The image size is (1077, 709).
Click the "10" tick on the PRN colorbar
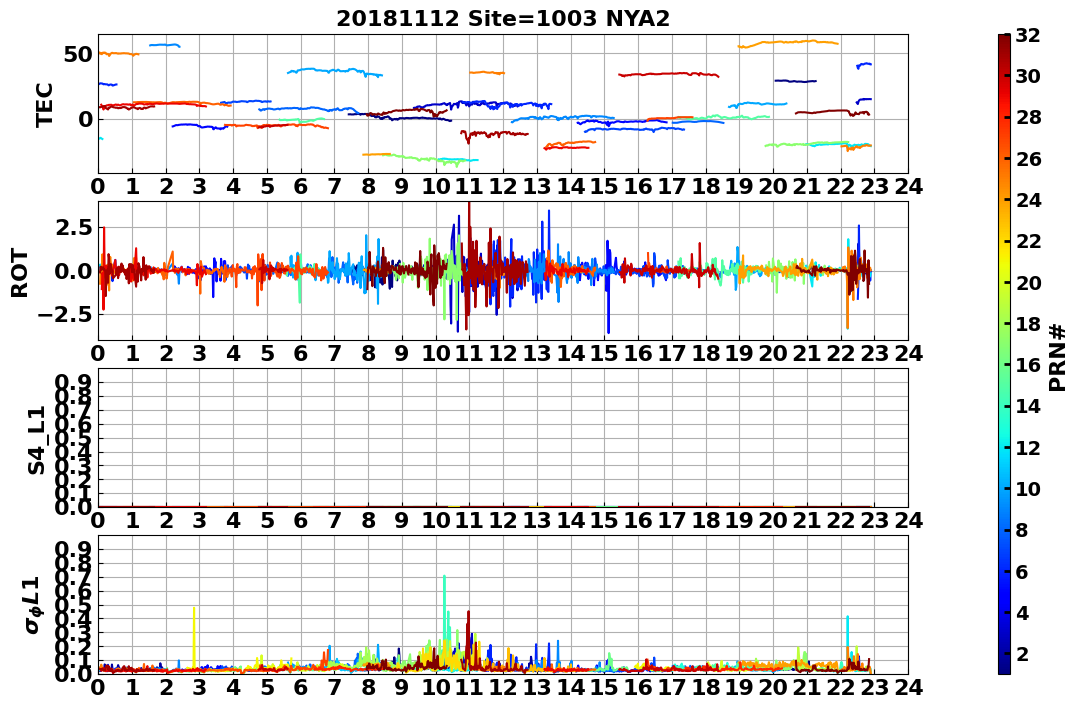[1028, 488]
